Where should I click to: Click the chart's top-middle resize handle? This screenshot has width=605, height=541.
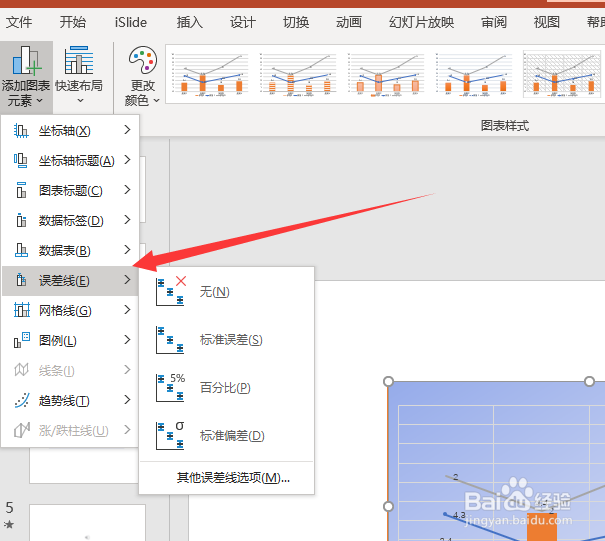(x=589, y=381)
